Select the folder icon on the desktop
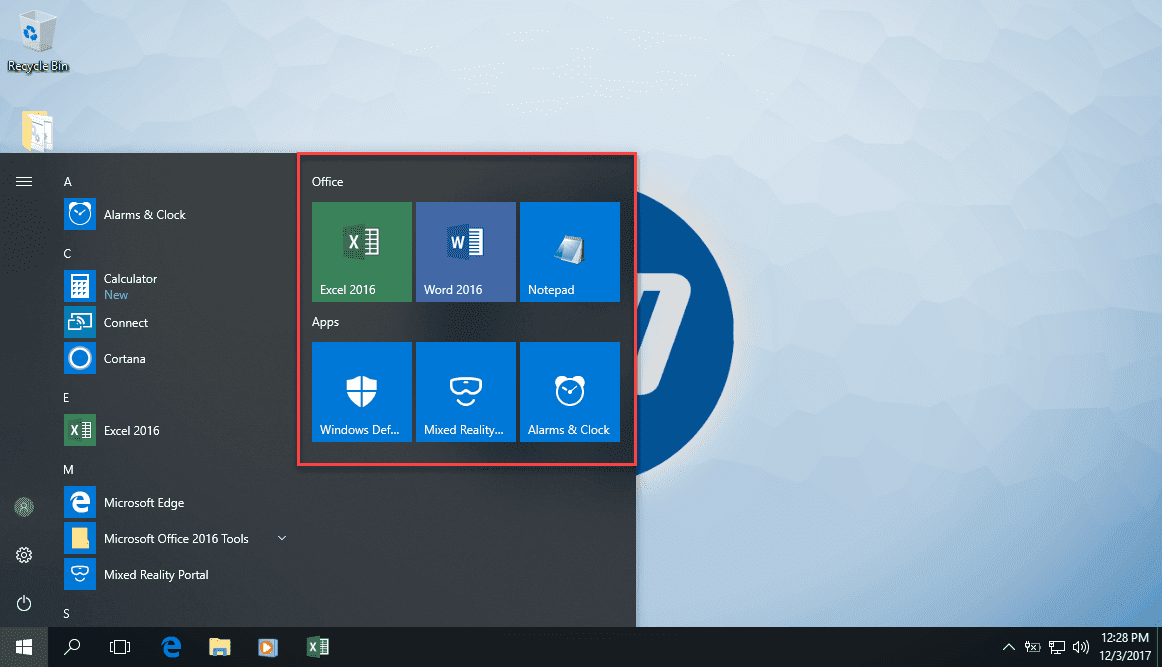Screen dimensions: 1162x667 coord(37,130)
